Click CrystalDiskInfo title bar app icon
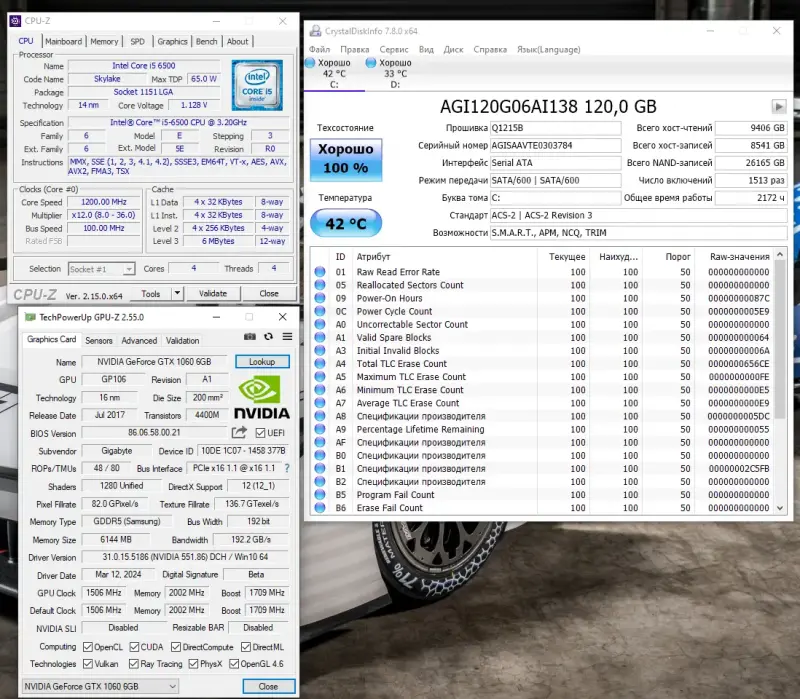 (315, 31)
